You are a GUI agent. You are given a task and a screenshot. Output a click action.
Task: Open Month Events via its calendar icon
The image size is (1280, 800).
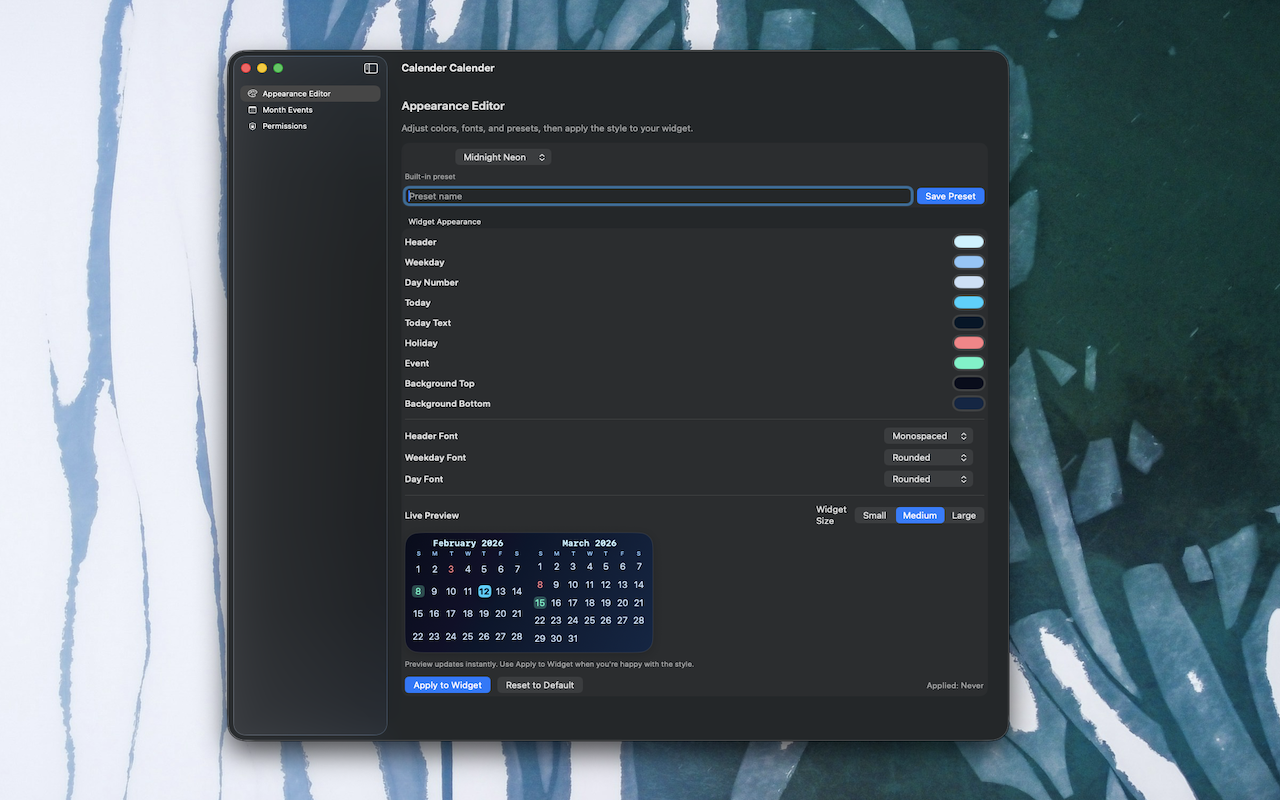pos(253,109)
